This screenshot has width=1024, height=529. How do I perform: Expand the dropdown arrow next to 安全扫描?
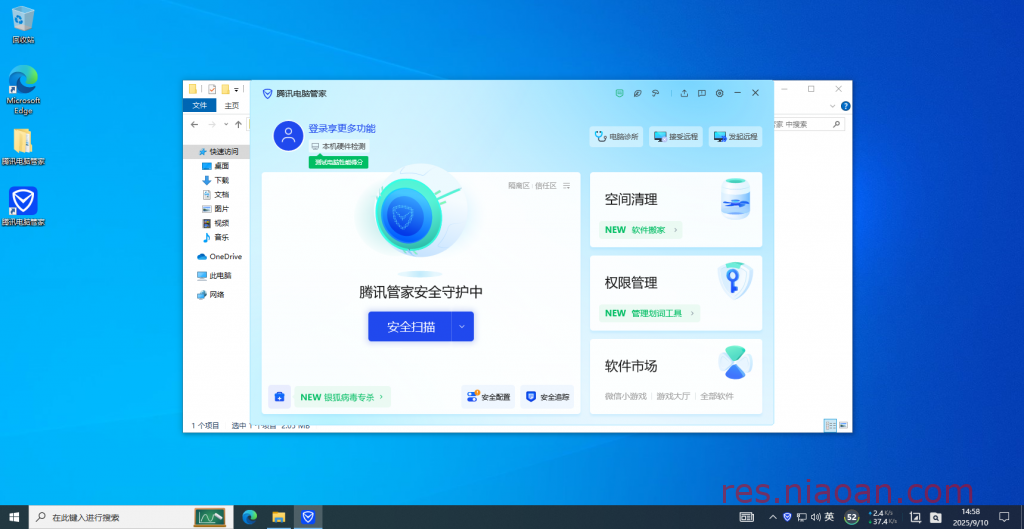tap(462, 327)
